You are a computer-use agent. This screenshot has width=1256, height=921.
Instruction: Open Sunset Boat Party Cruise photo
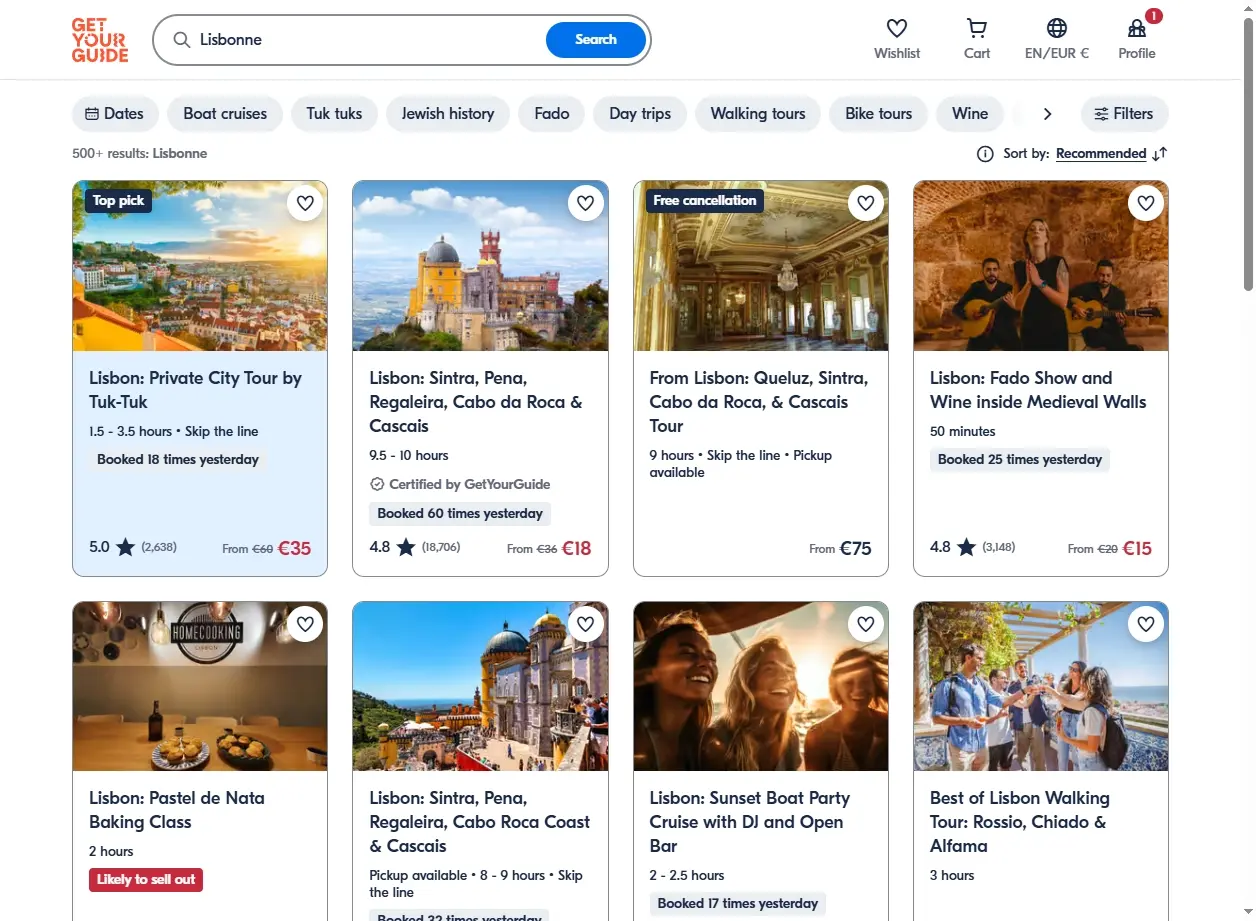[761, 686]
